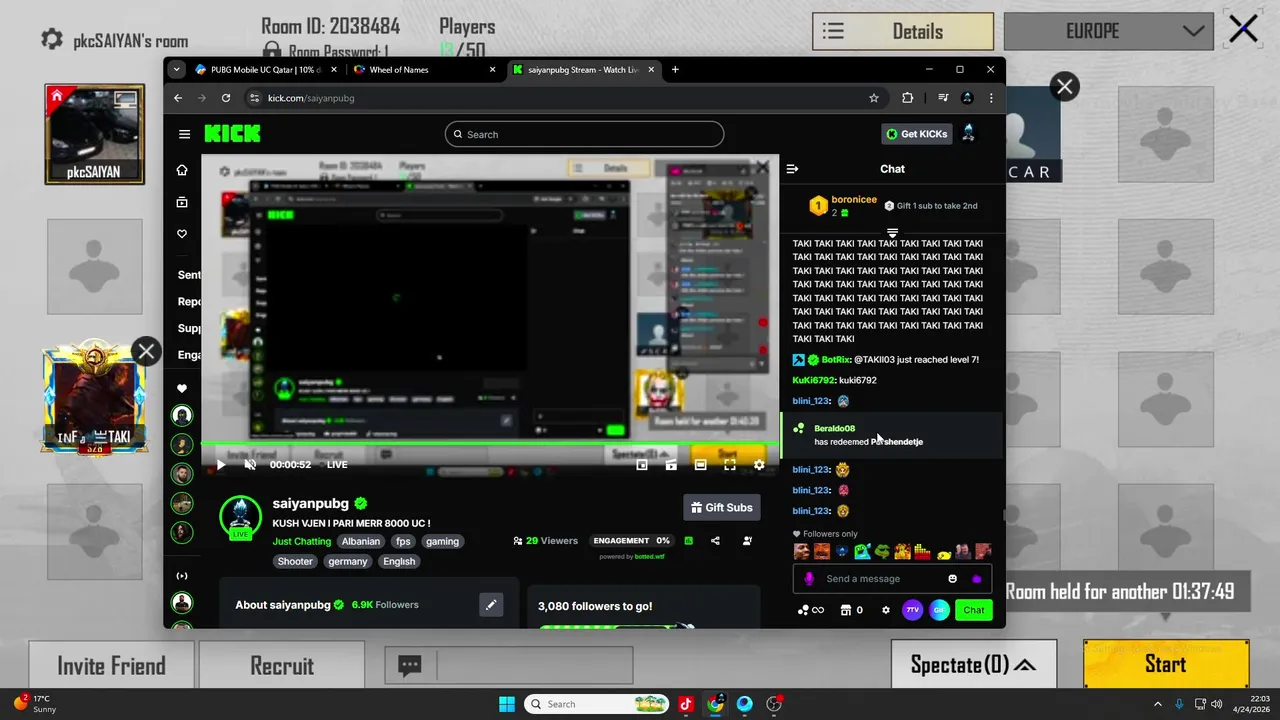Click the Recruit button

[x=282, y=666]
